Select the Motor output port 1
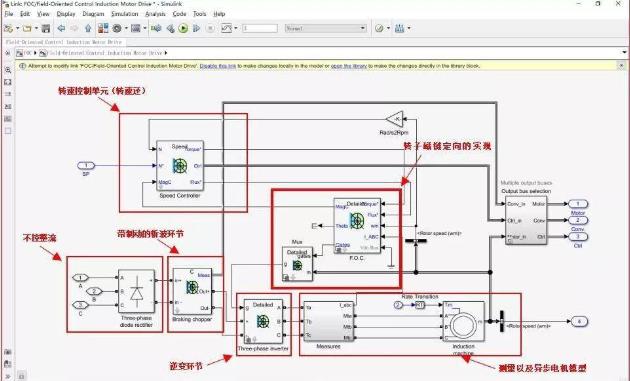630x381 pixels. tap(578, 204)
